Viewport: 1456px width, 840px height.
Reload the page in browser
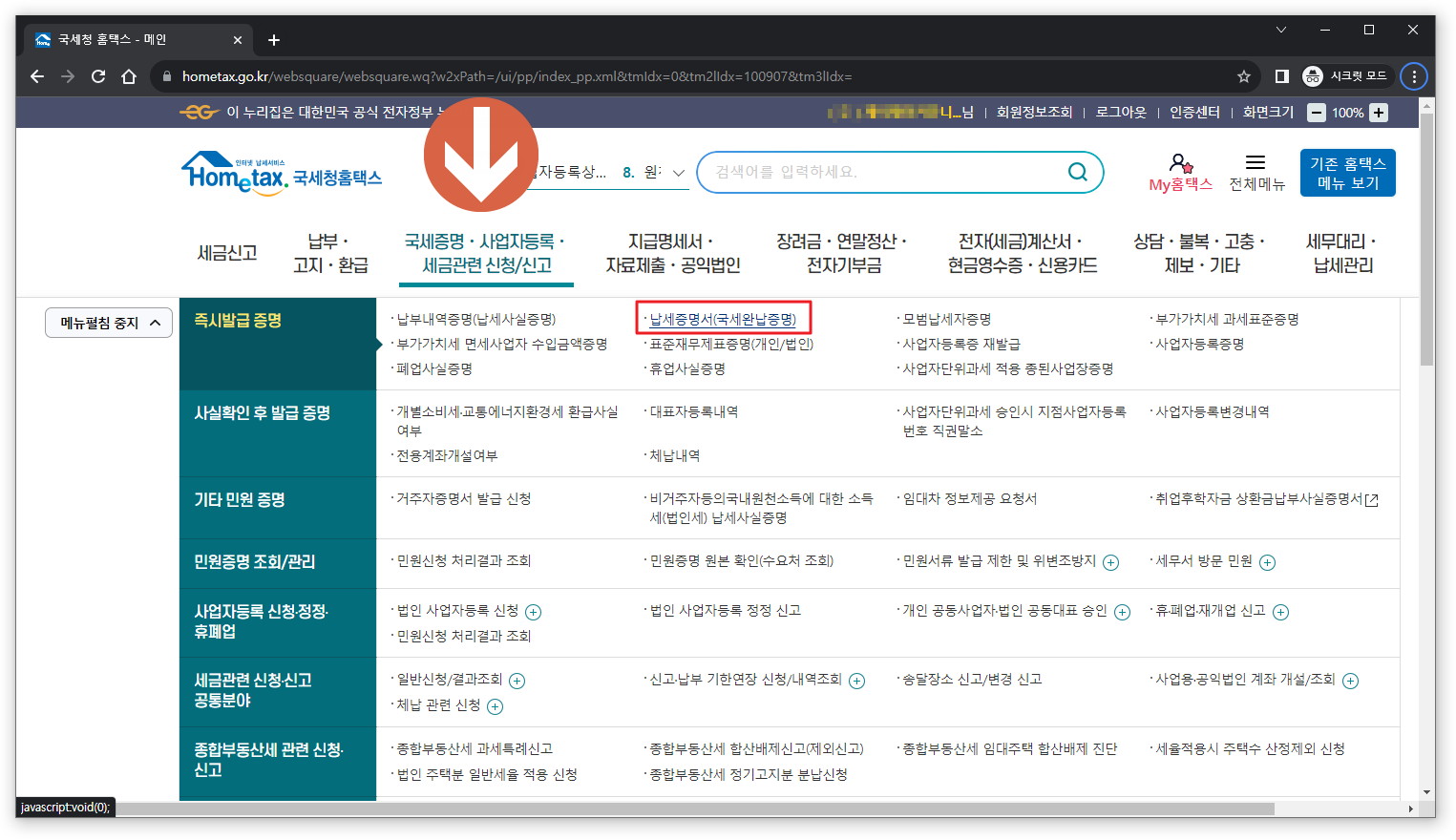point(98,76)
